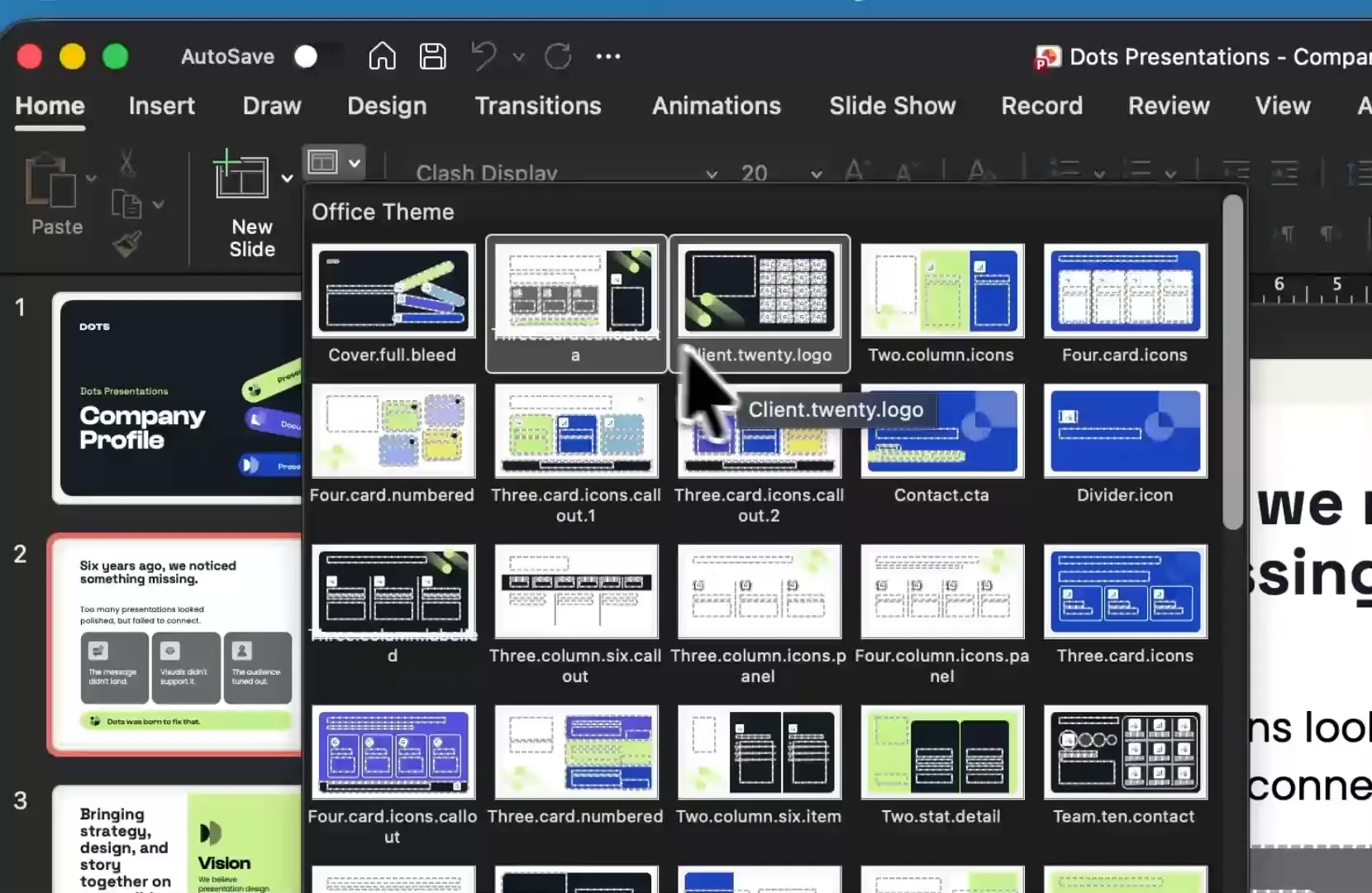Click the Clear Formatting icon
The height and width of the screenshot is (893, 1372).
[x=981, y=171]
